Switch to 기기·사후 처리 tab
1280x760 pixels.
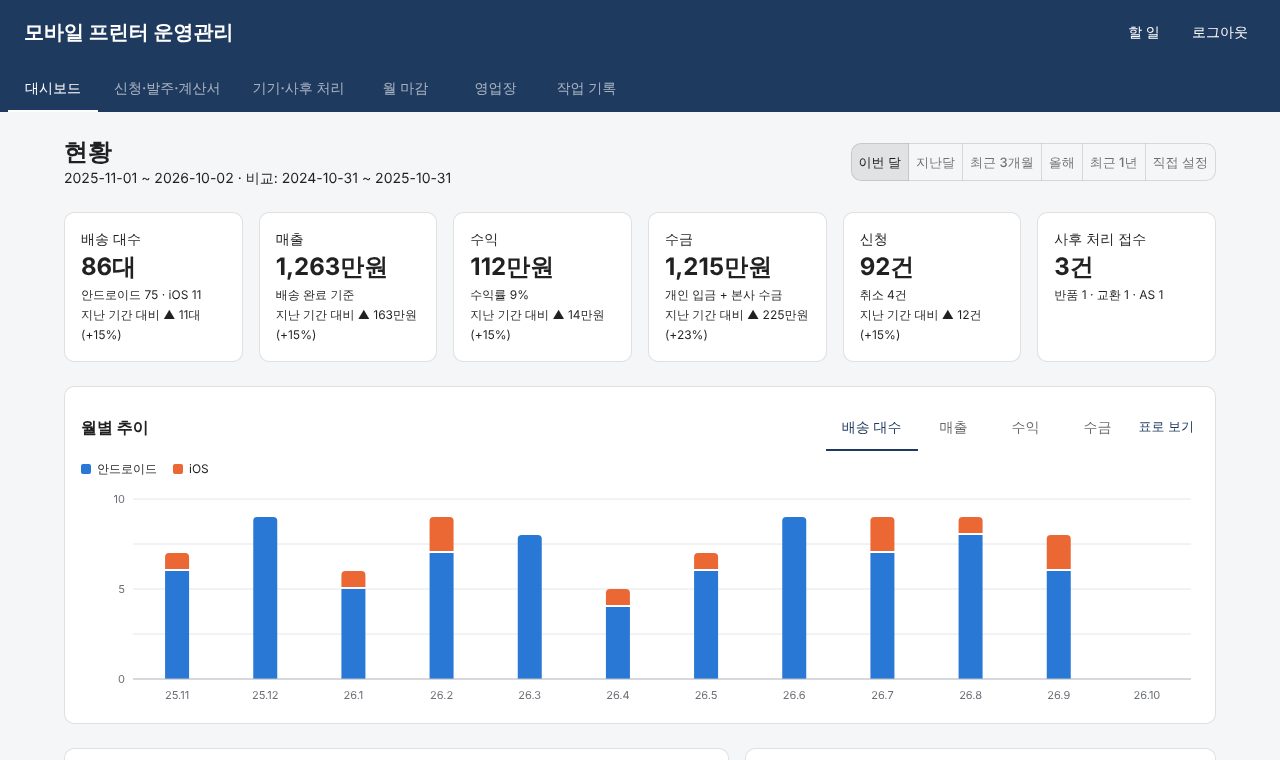298,88
